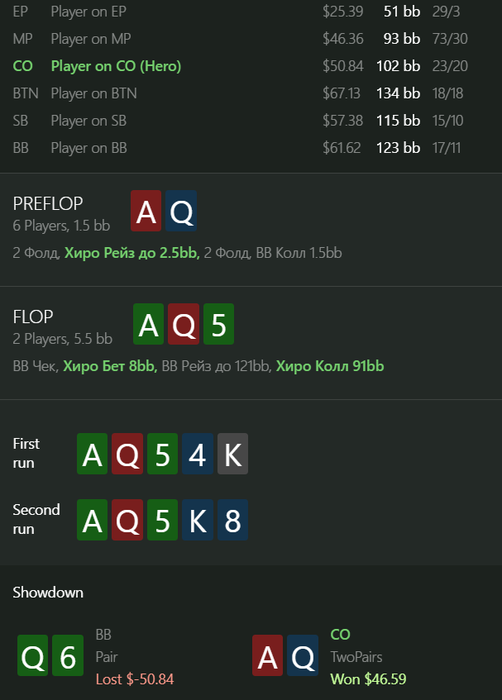Click the blue Queen card in PREFLOP

(x=181, y=211)
